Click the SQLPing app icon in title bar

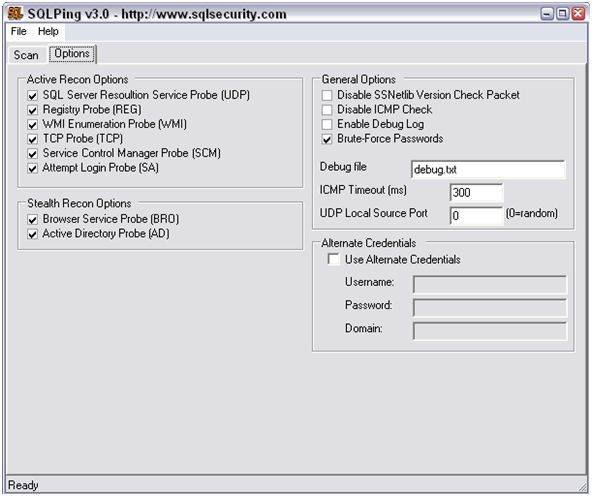[x=15, y=14]
